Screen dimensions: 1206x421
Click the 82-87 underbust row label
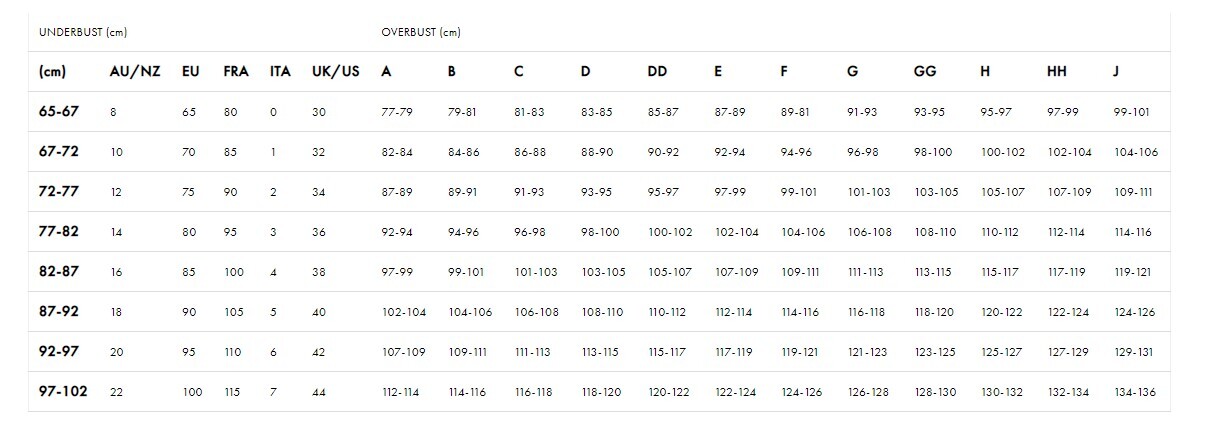58,272
